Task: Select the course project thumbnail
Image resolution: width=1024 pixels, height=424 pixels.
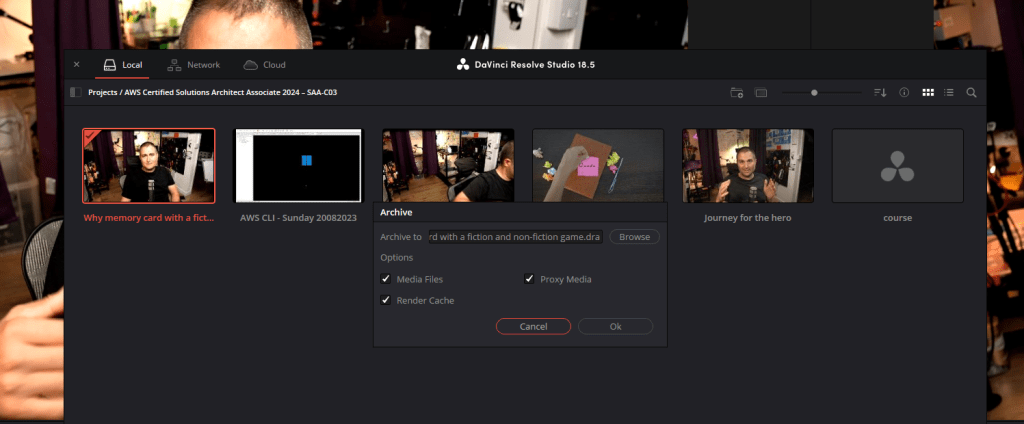Action: point(897,166)
